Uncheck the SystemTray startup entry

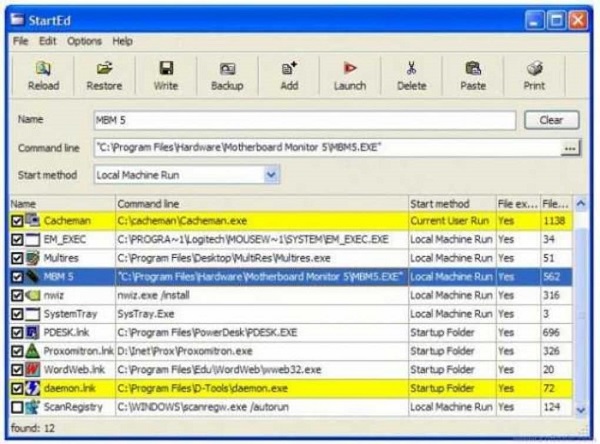[17, 314]
